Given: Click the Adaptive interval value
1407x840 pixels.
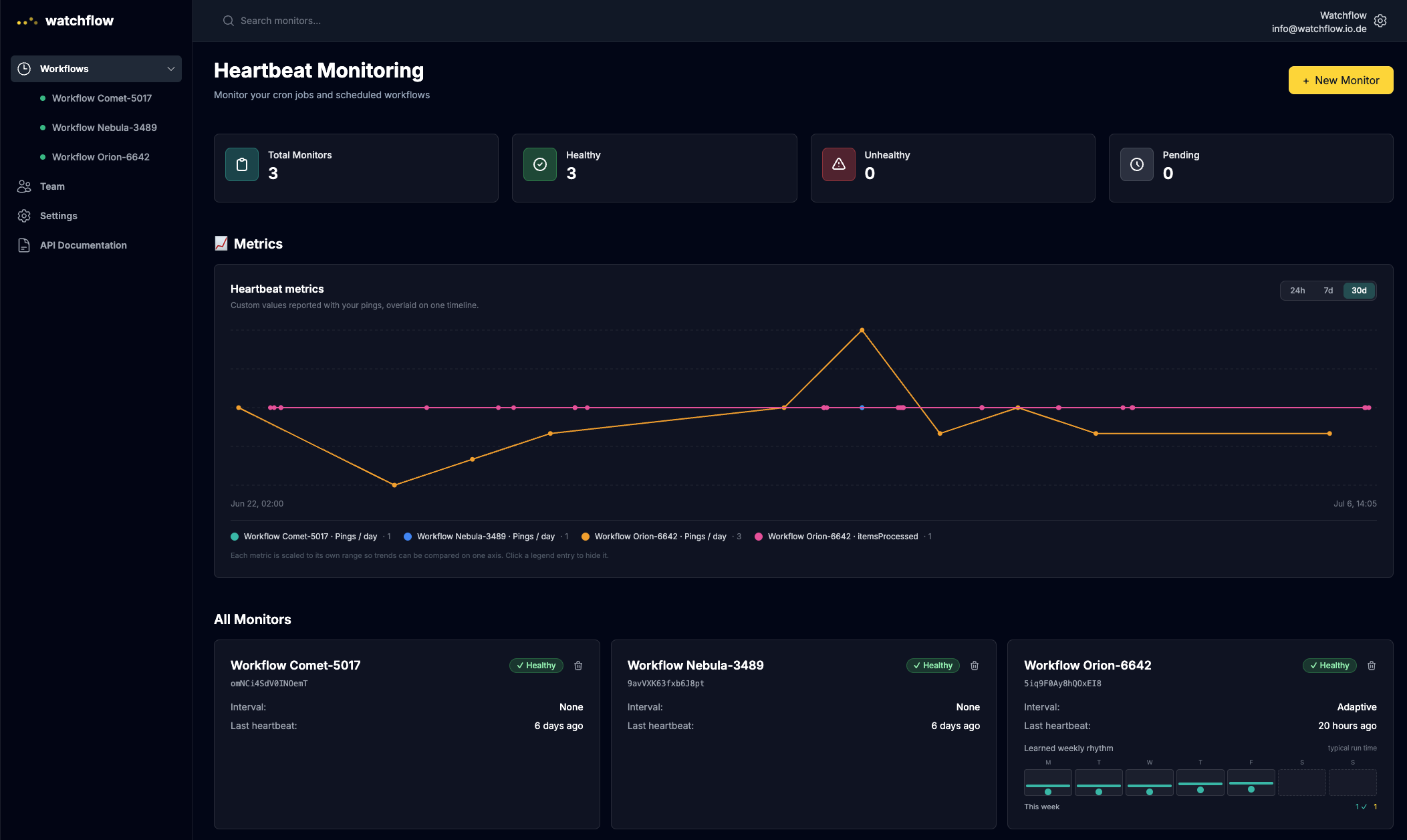Looking at the screenshot, I should [x=1357, y=707].
